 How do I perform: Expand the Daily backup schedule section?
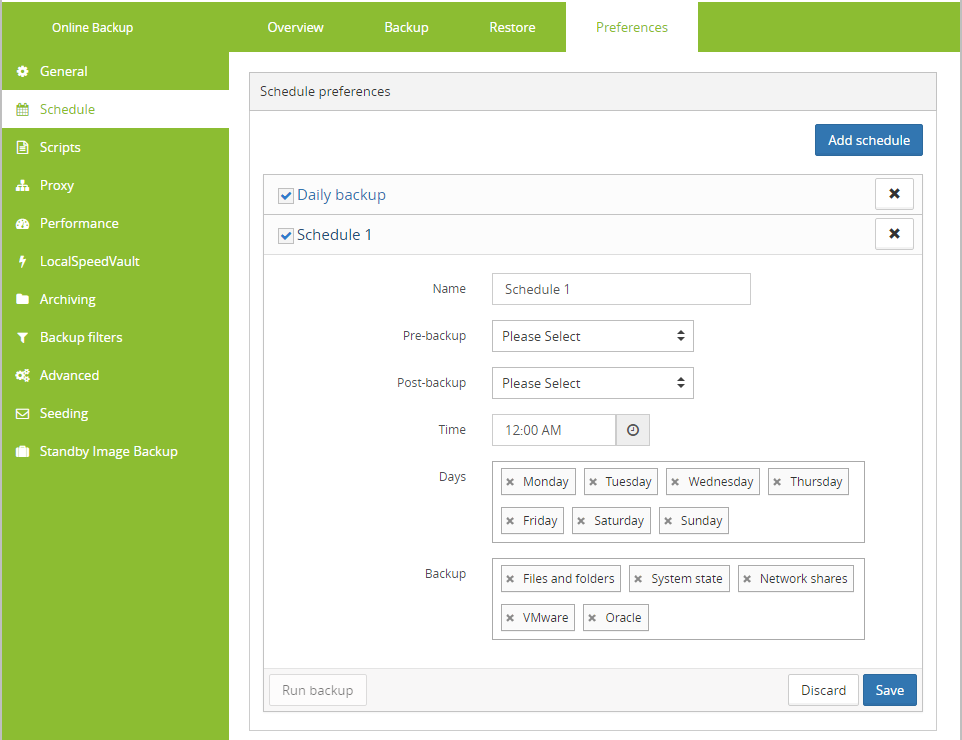point(341,195)
